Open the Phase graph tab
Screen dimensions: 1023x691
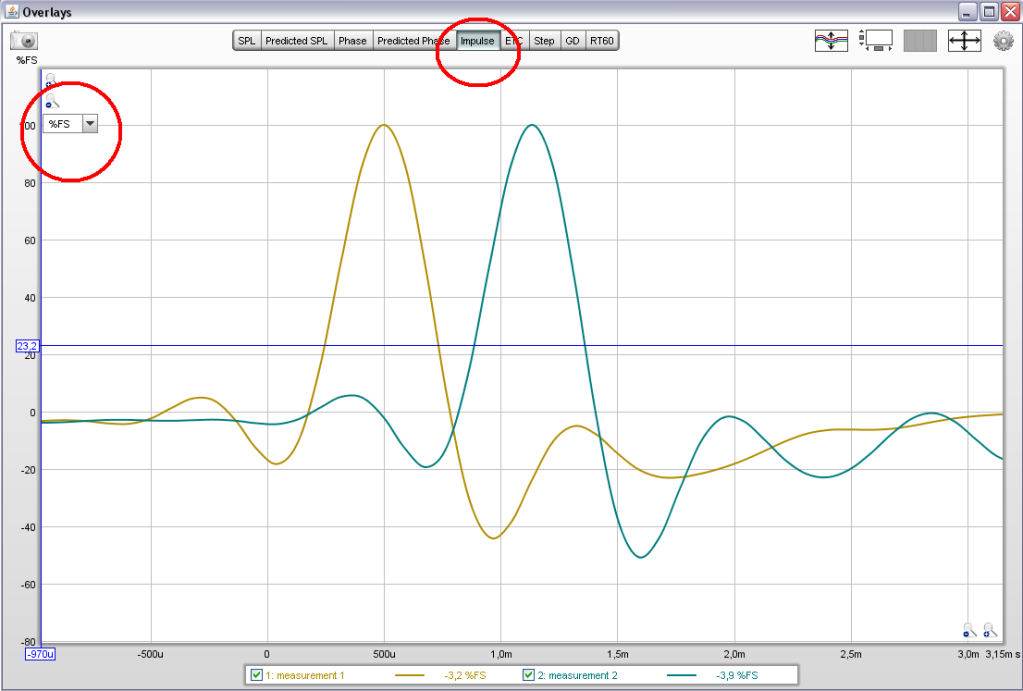(352, 41)
